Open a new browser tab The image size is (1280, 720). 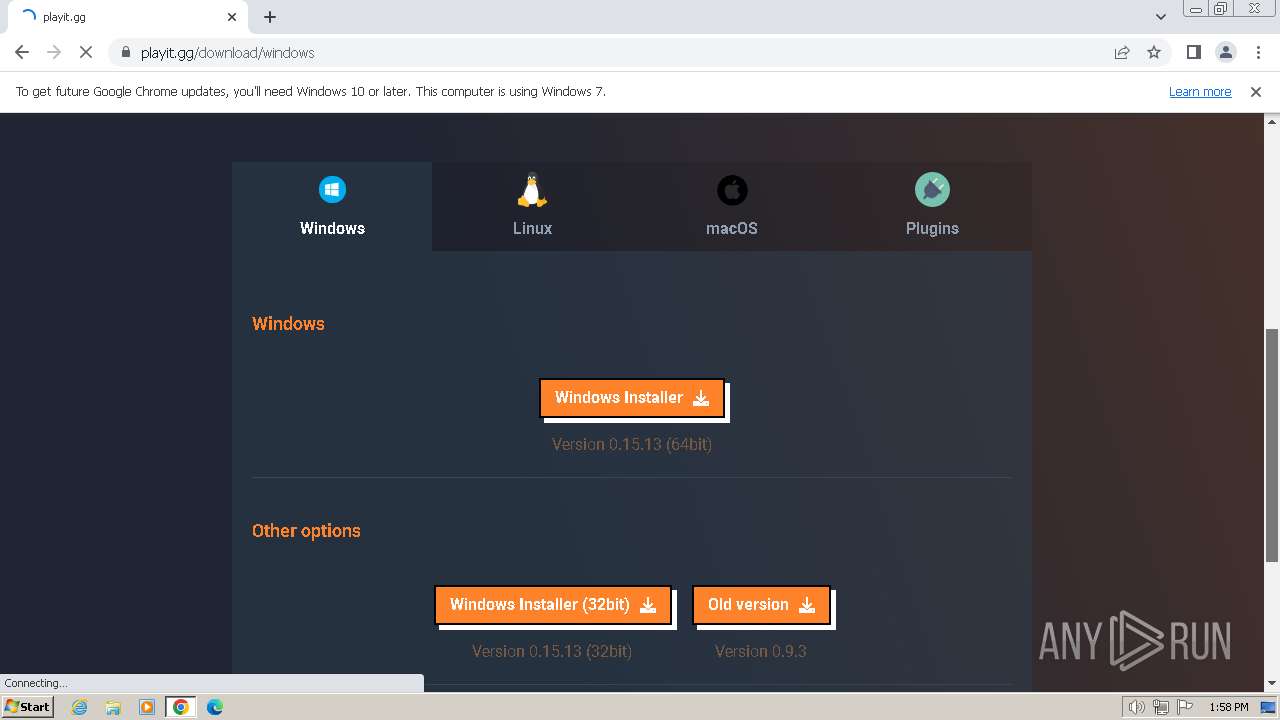point(270,17)
